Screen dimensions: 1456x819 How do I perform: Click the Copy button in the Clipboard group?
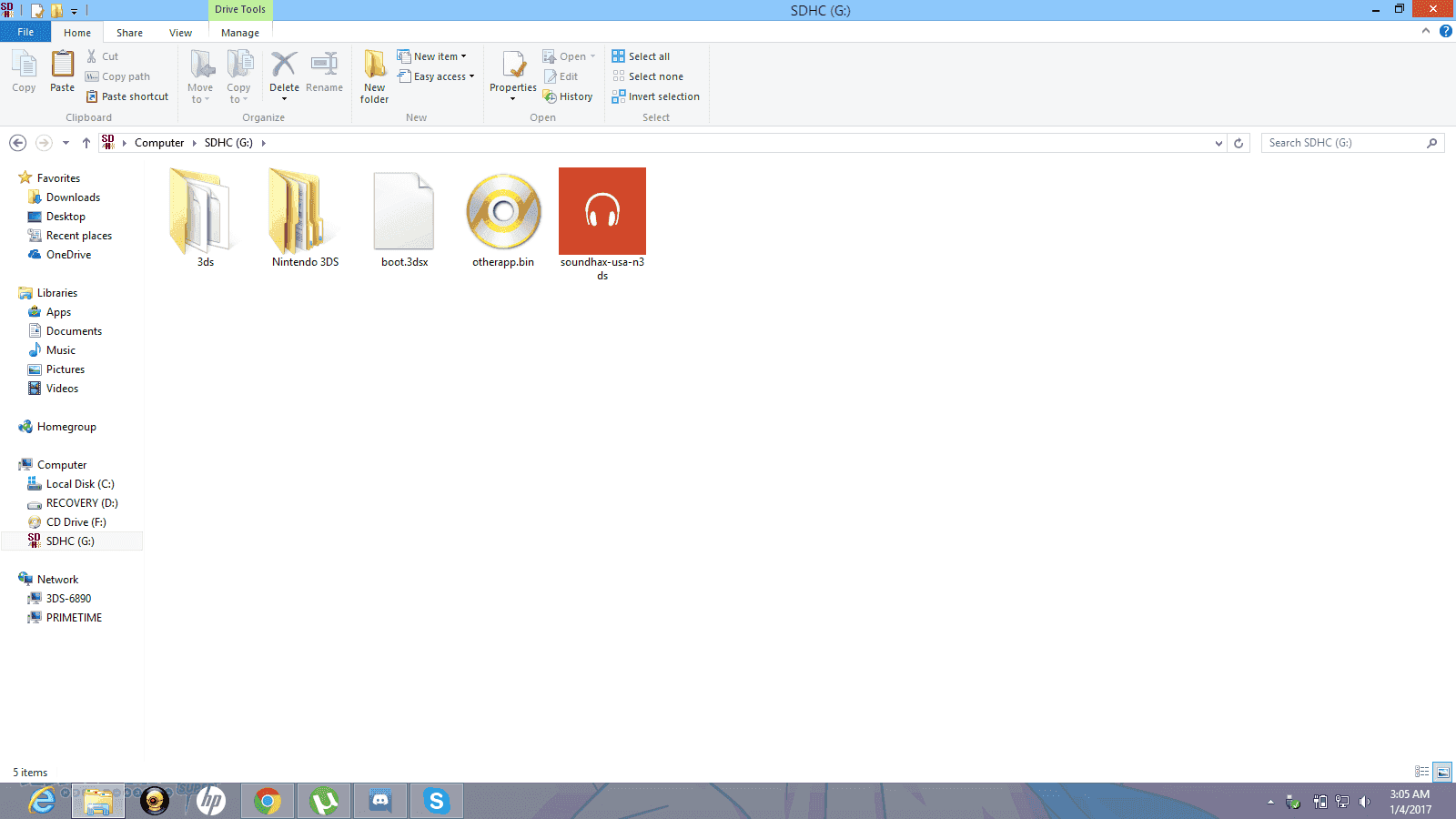point(24,71)
